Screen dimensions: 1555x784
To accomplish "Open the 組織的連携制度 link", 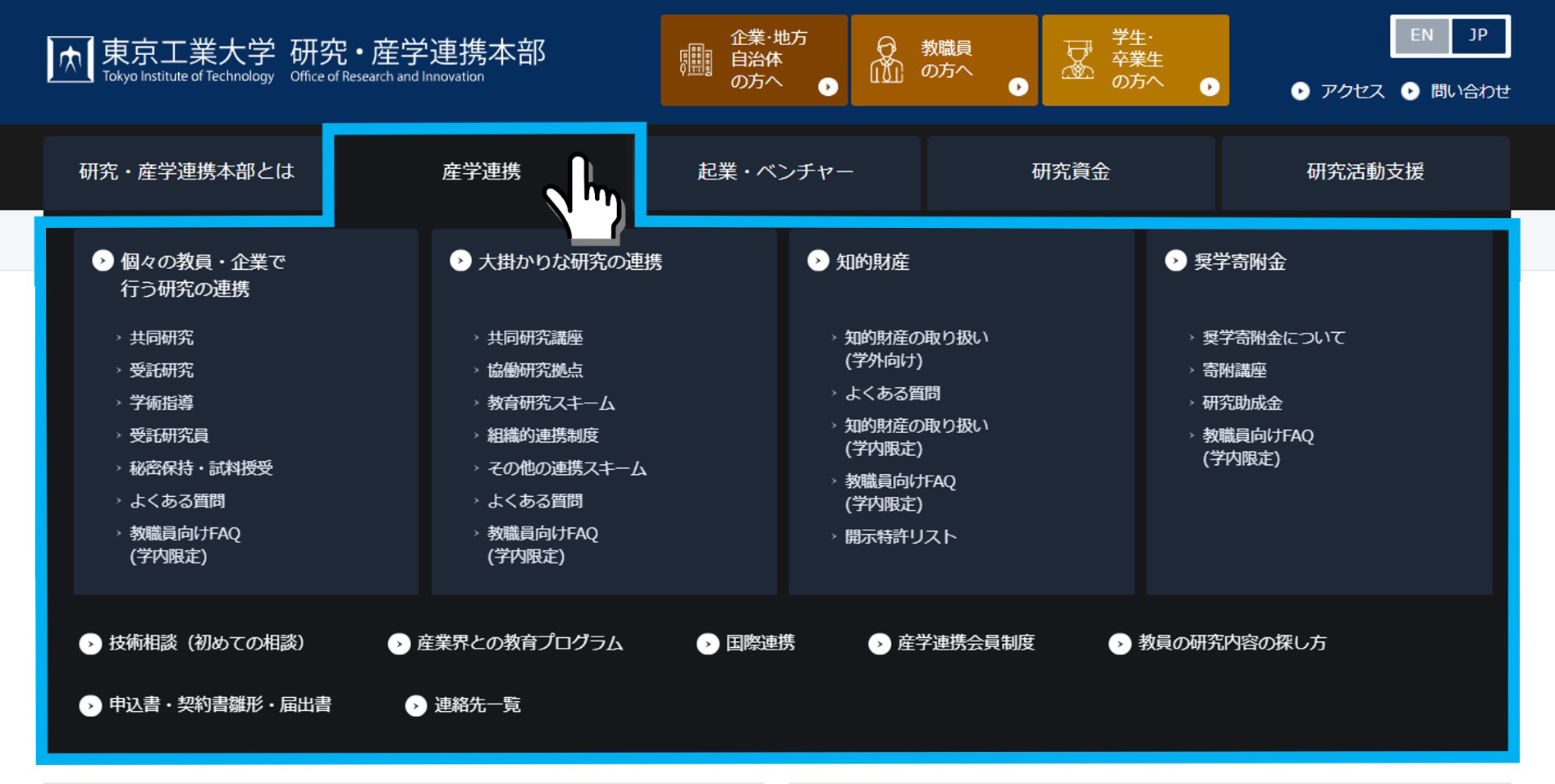I will point(542,435).
